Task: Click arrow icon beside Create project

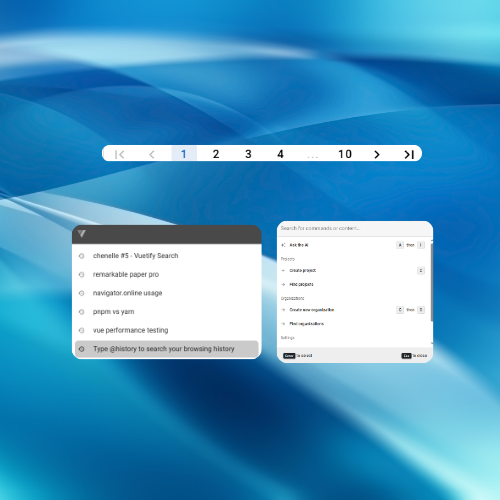Action: pos(283,270)
